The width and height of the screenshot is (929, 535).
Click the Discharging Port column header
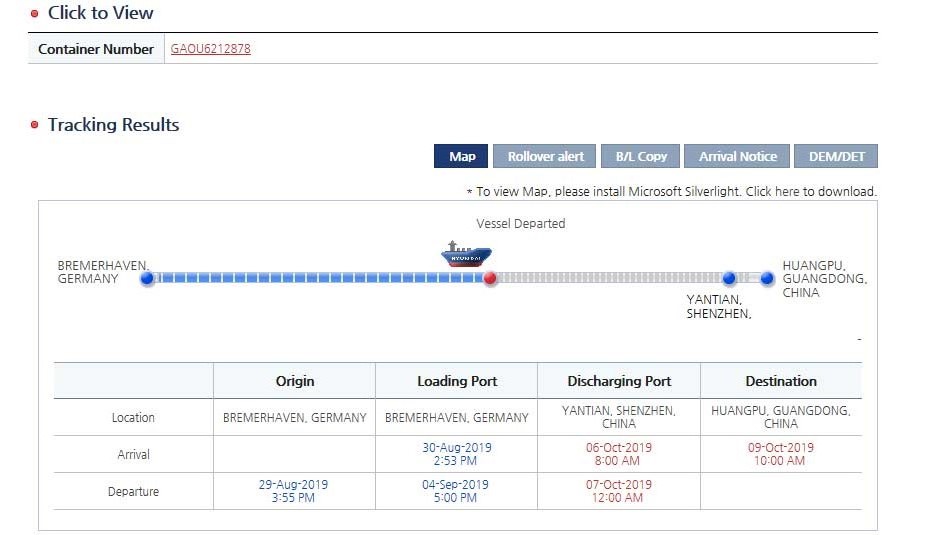(619, 381)
